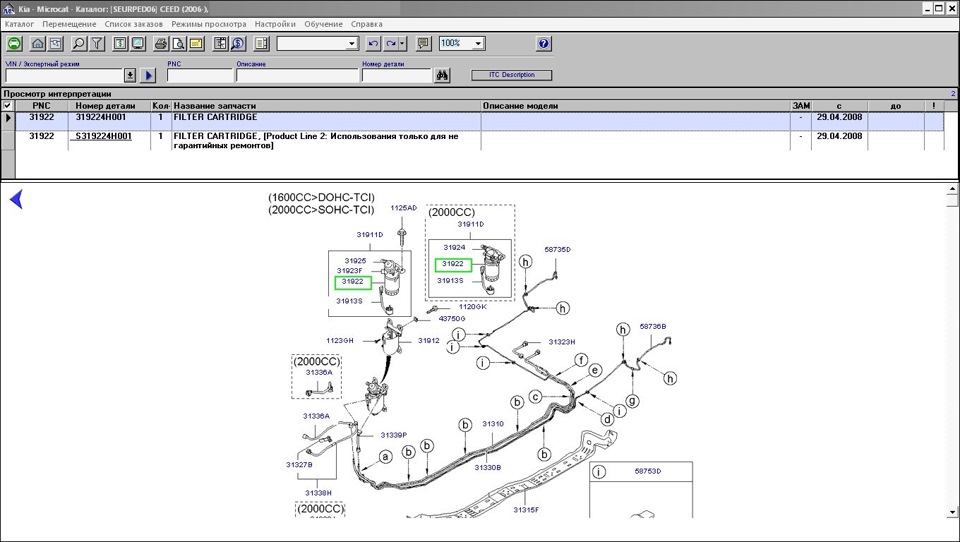
Task: Open the Список заказов menu
Action: point(133,24)
